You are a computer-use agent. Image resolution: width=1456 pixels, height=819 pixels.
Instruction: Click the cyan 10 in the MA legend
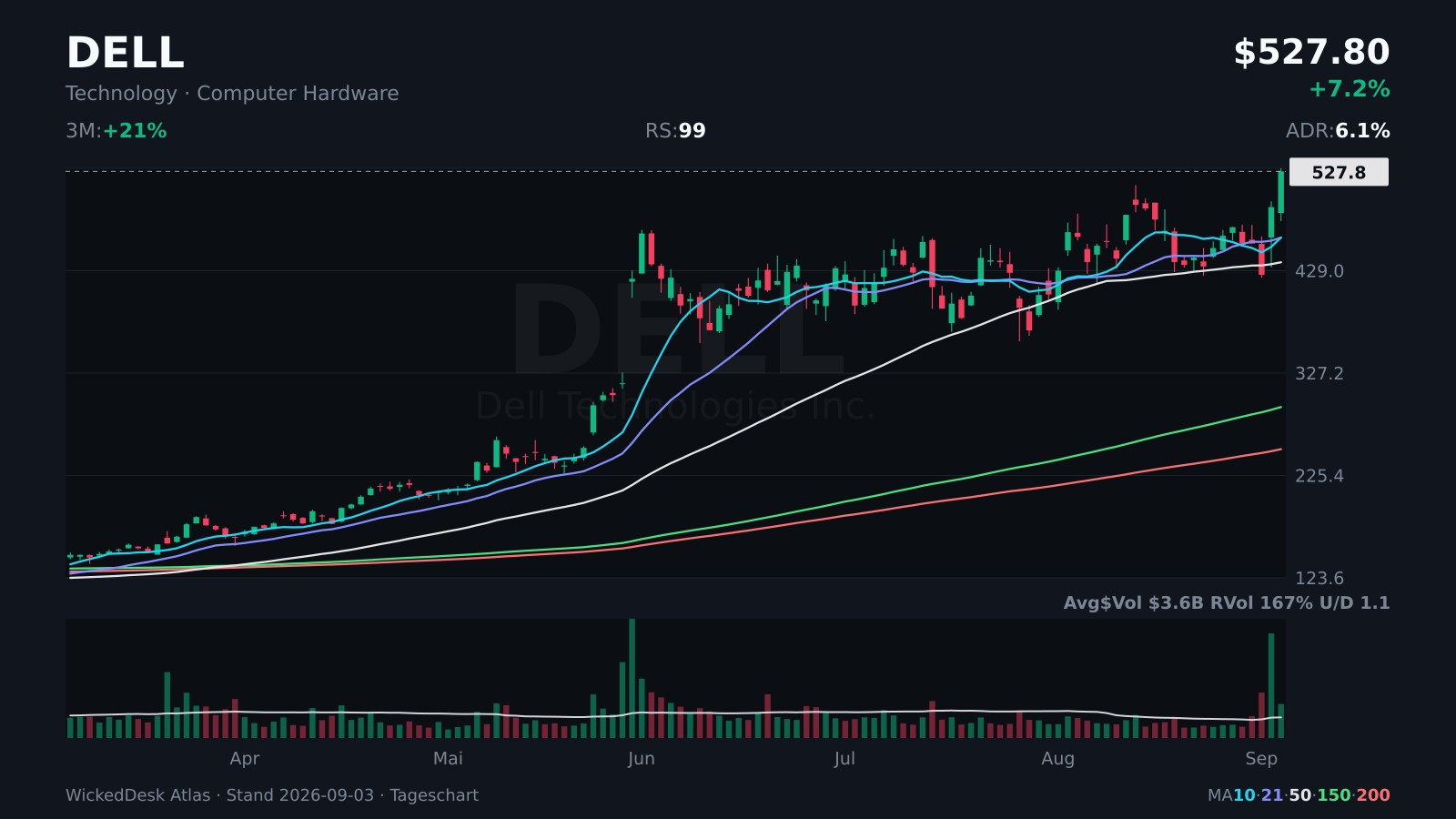[1244, 795]
